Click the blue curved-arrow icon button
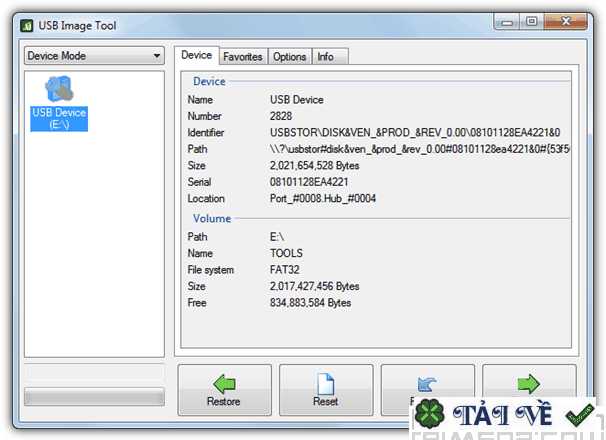This screenshot has width=606, height=440. pos(427,384)
